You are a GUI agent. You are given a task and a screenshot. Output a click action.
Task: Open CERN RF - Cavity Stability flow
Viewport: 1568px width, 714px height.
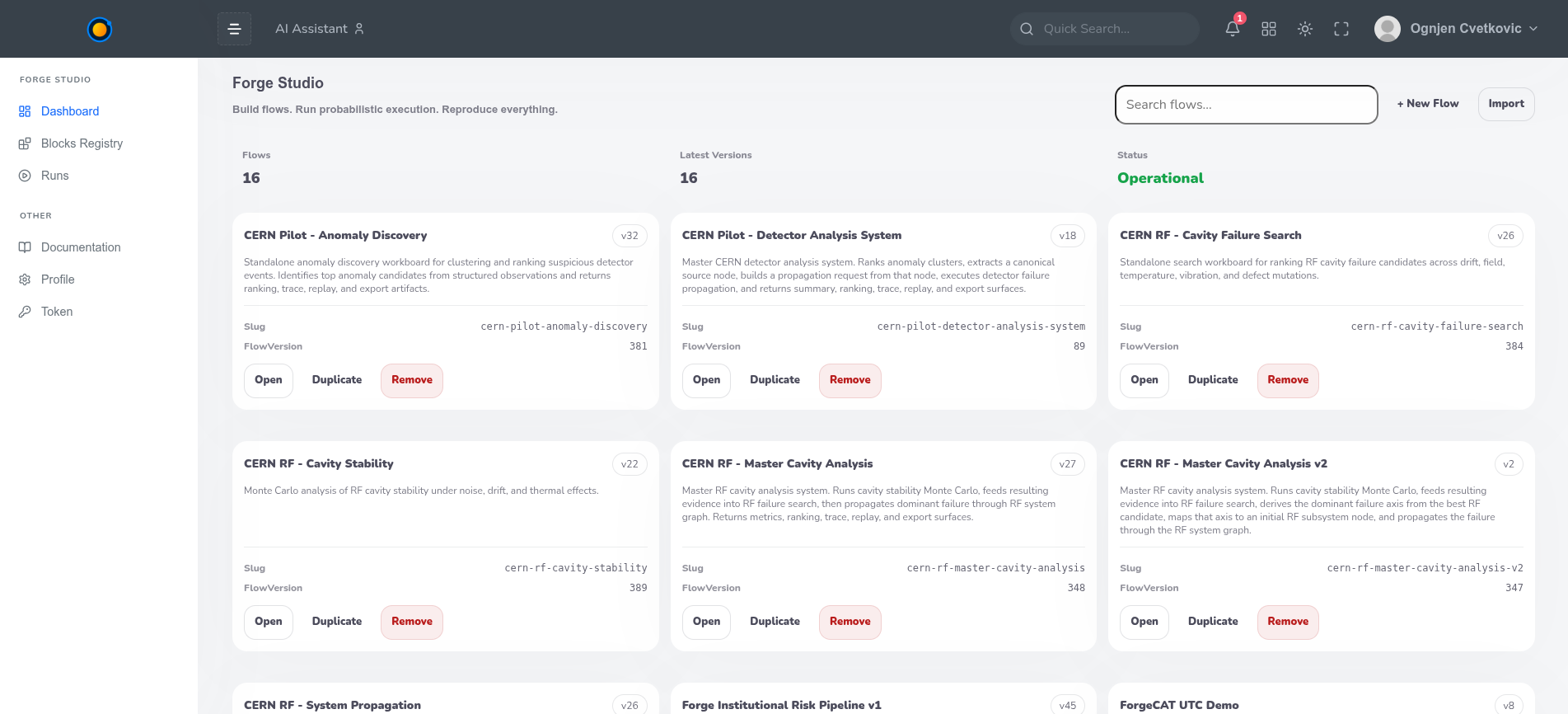pos(269,622)
